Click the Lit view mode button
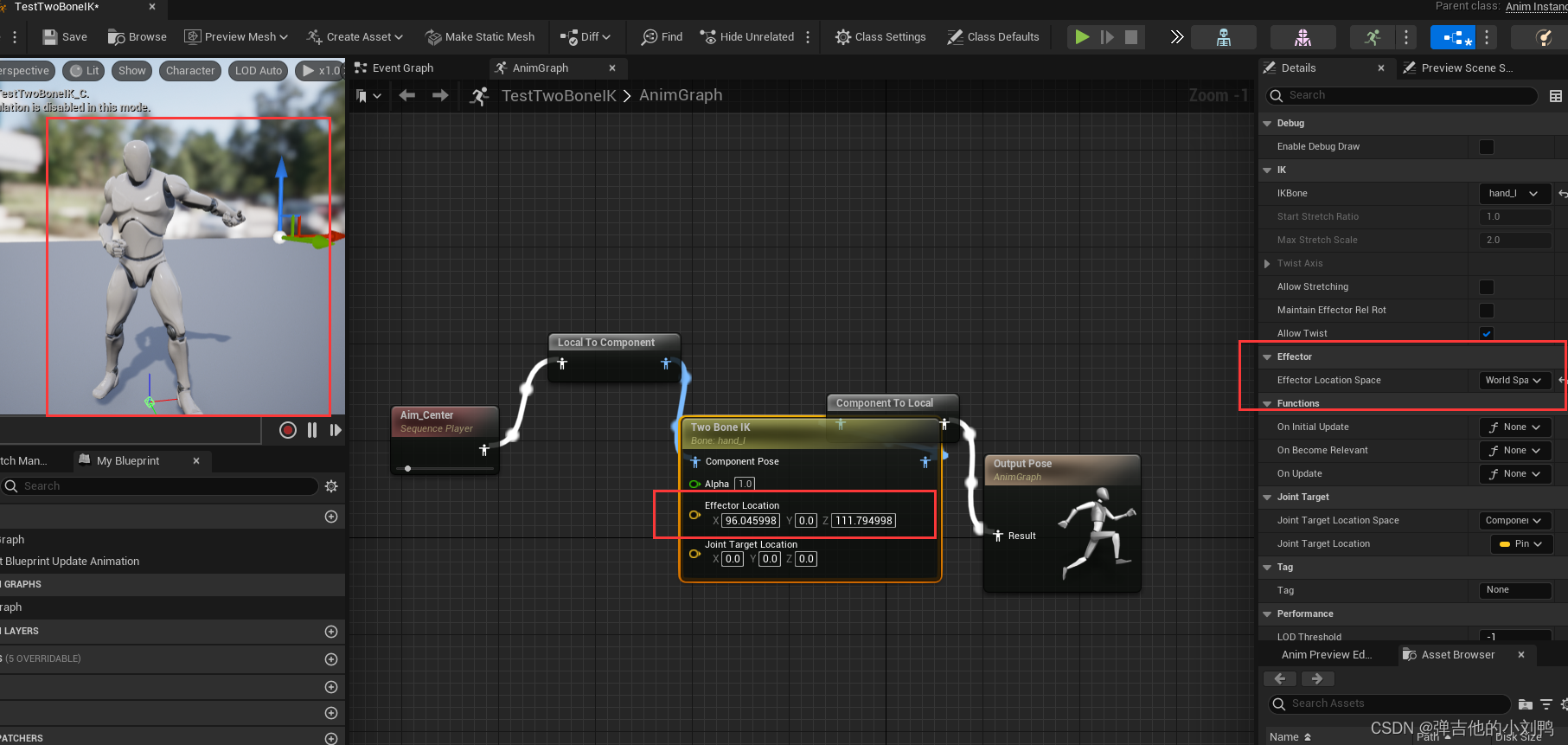This screenshot has width=1568, height=745. coord(84,71)
